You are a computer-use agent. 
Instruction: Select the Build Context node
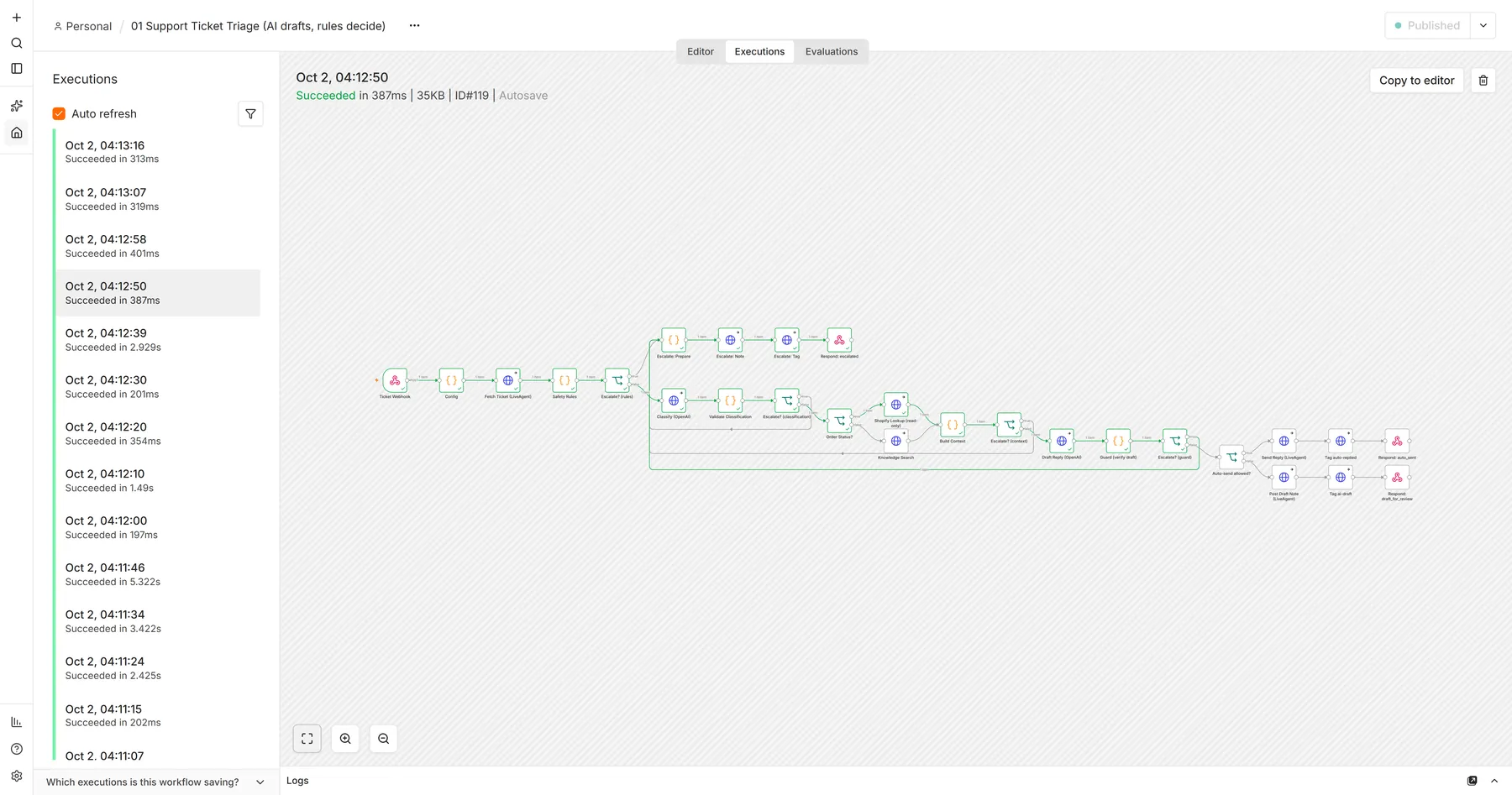(953, 425)
